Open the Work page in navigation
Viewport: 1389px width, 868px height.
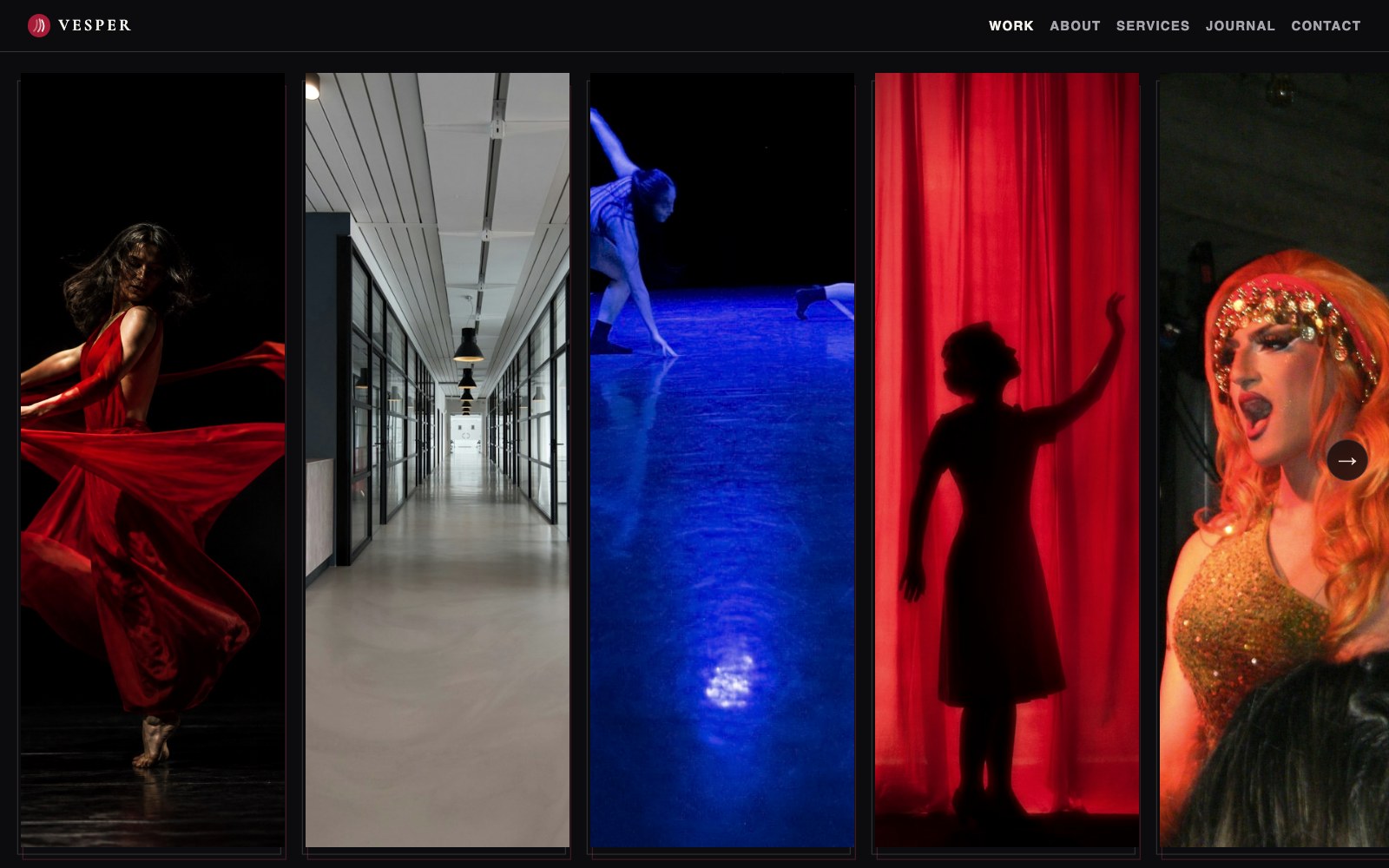[1011, 26]
